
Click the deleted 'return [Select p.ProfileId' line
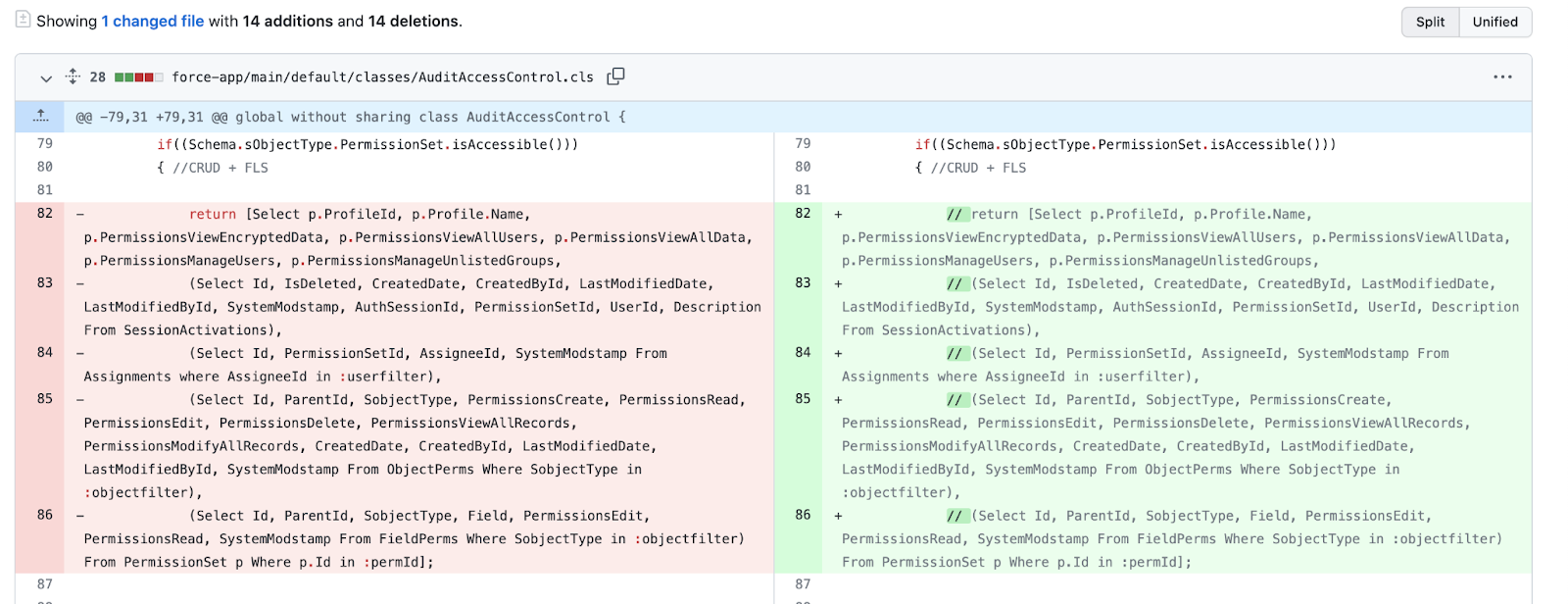[418, 237]
